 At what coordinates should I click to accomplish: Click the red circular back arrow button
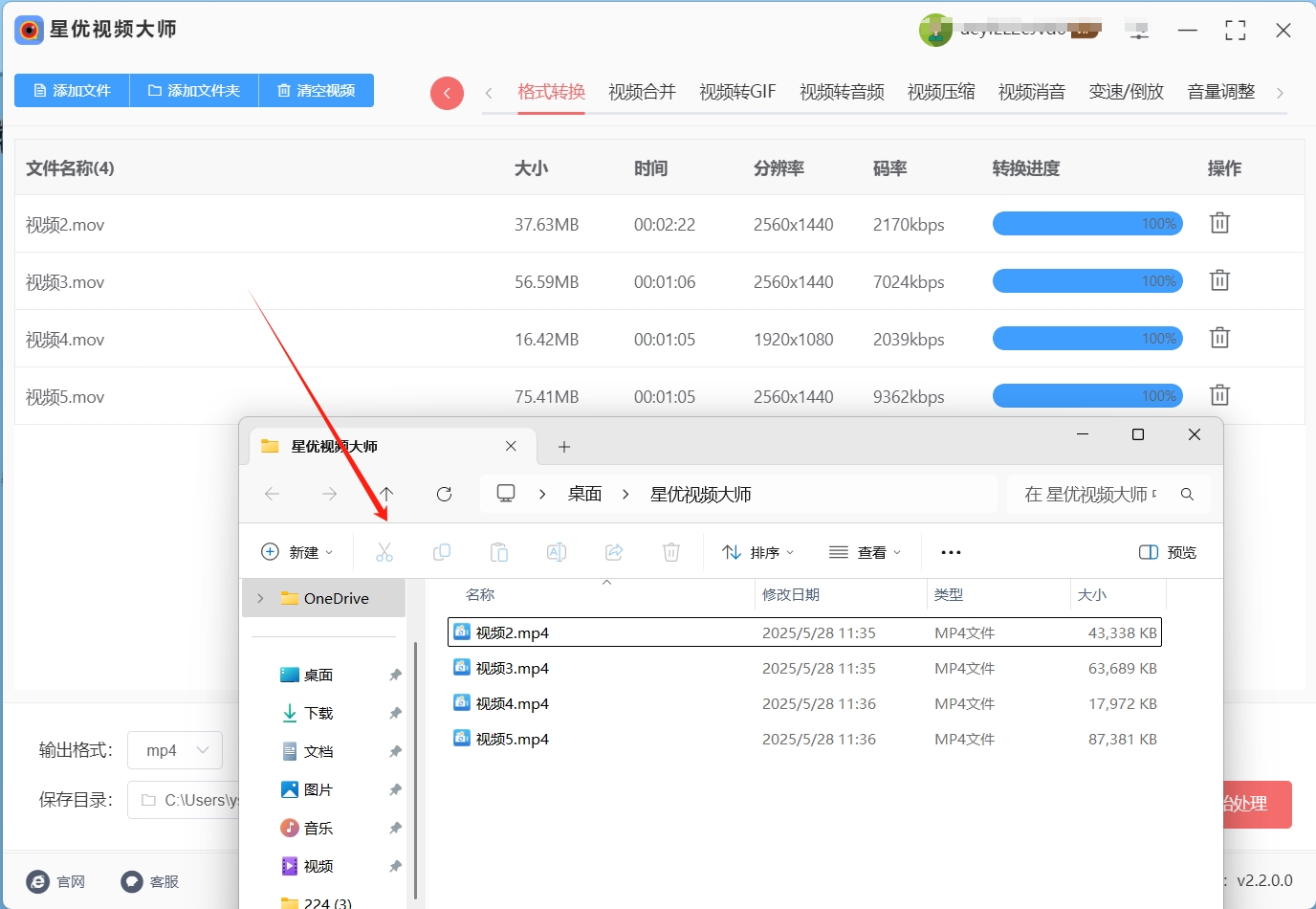coord(447,93)
